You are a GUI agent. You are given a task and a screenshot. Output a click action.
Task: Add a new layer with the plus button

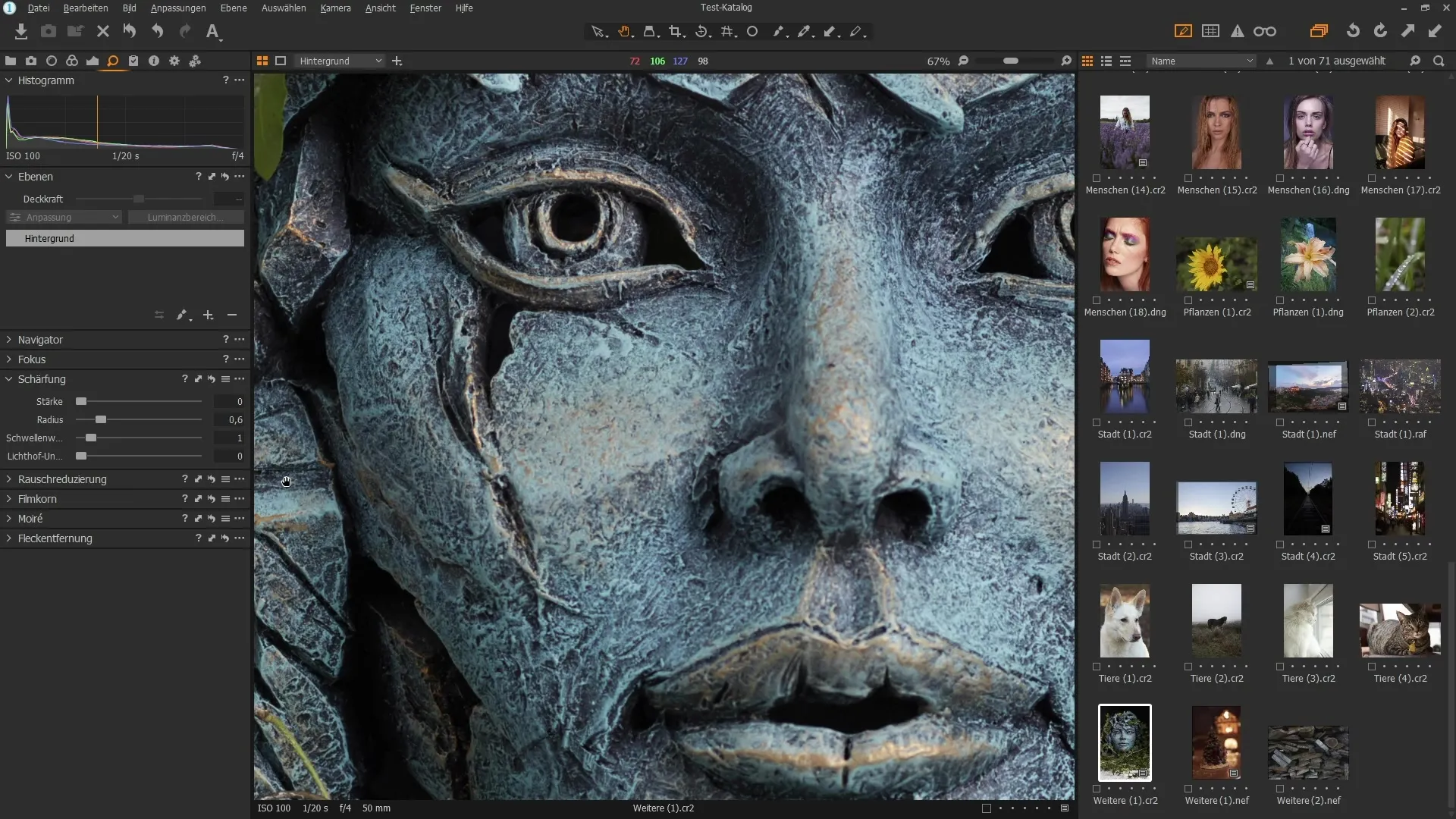(208, 315)
